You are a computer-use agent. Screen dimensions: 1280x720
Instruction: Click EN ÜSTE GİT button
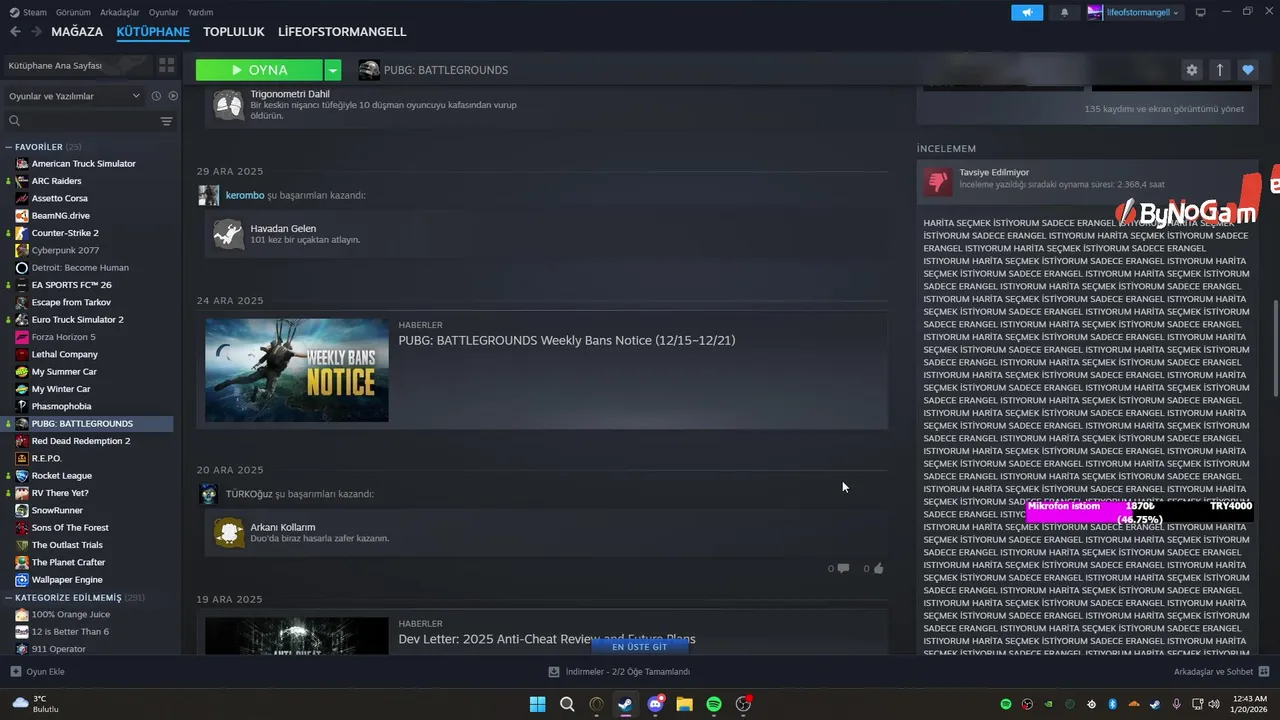pyautogui.click(x=639, y=647)
